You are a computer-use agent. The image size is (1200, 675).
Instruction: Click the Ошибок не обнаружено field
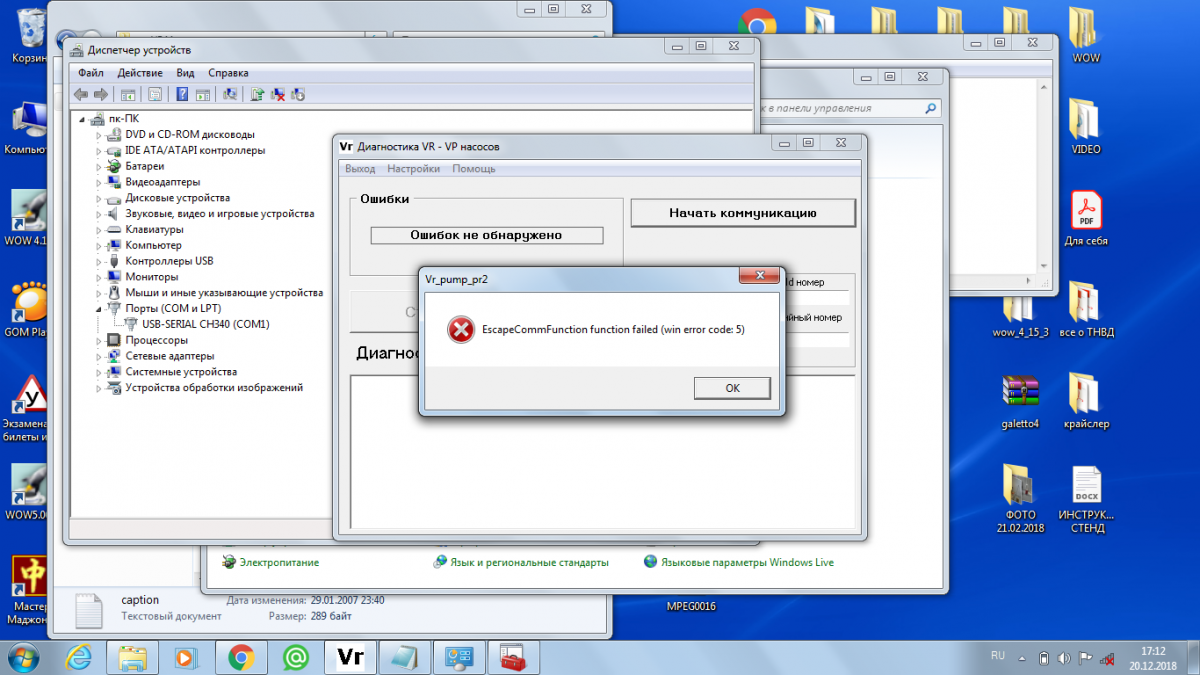pos(486,235)
